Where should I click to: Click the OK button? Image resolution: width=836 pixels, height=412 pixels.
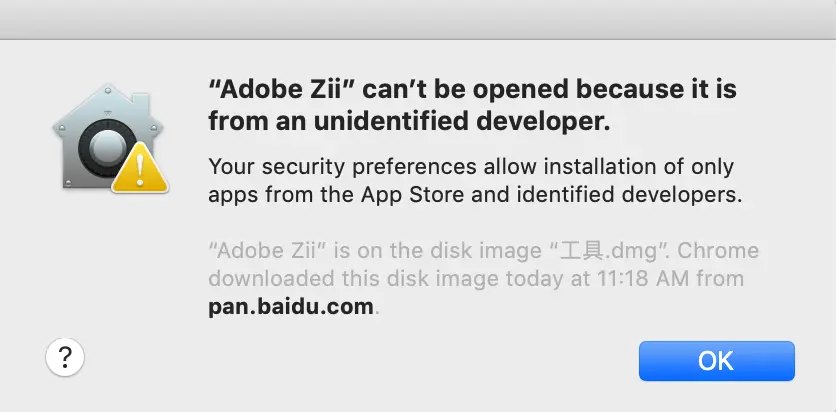[x=716, y=361]
